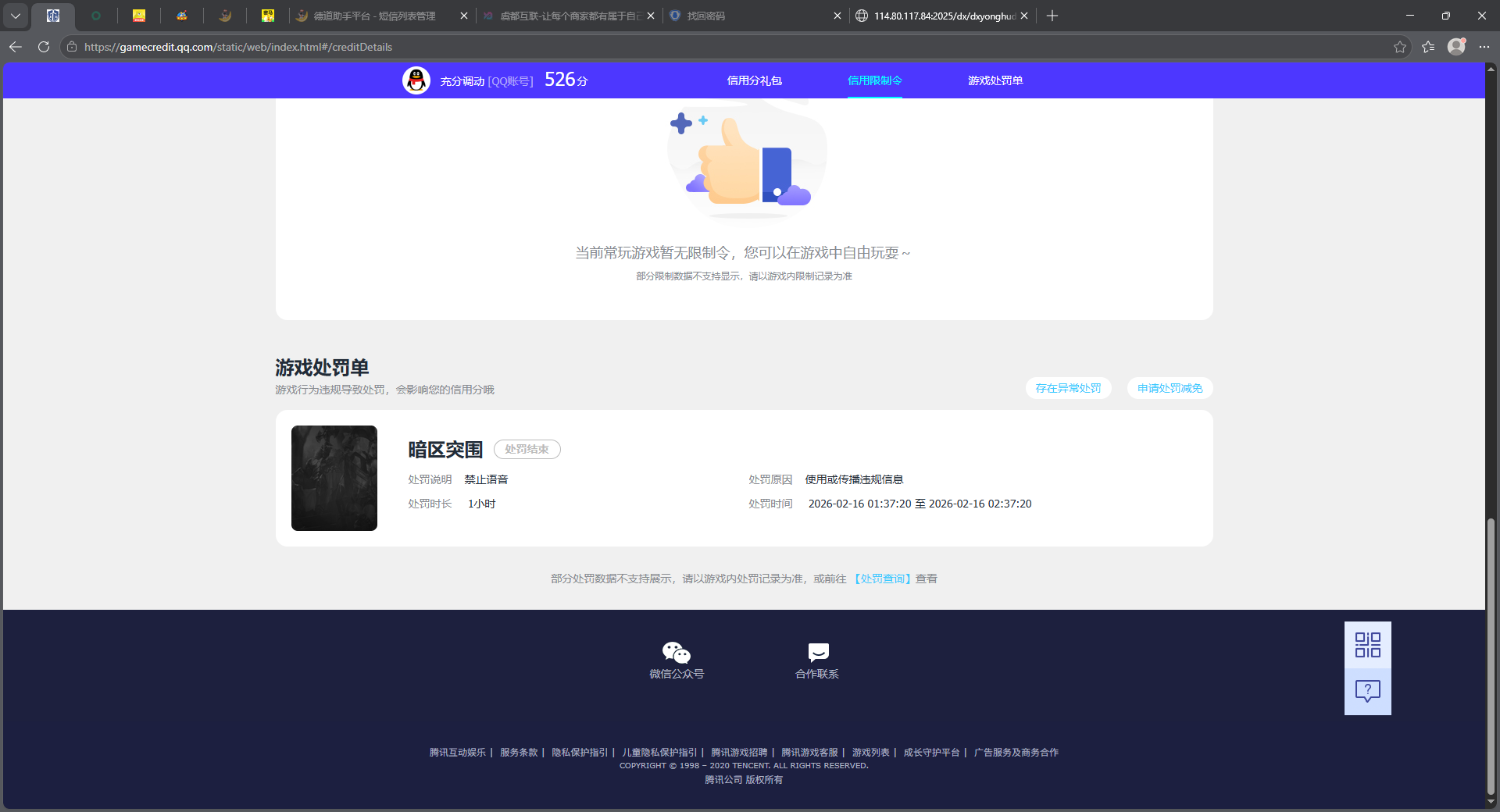Open the 服务条款 footer link
This screenshot has width=1500, height=812.
pos(518,753)
